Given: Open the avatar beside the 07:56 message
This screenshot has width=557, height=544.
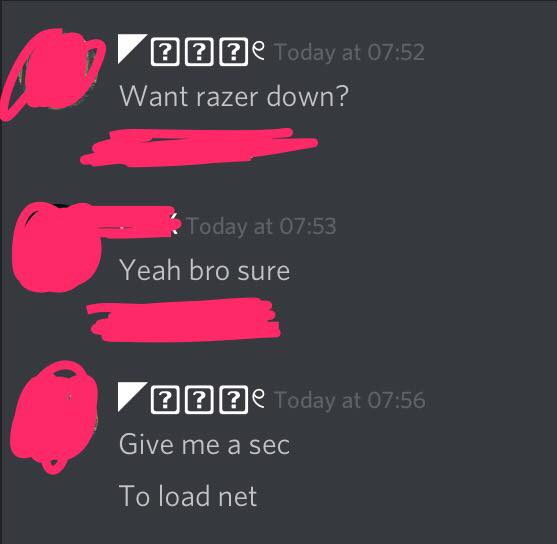Looking at the screenshot, I should pos(54,418).
